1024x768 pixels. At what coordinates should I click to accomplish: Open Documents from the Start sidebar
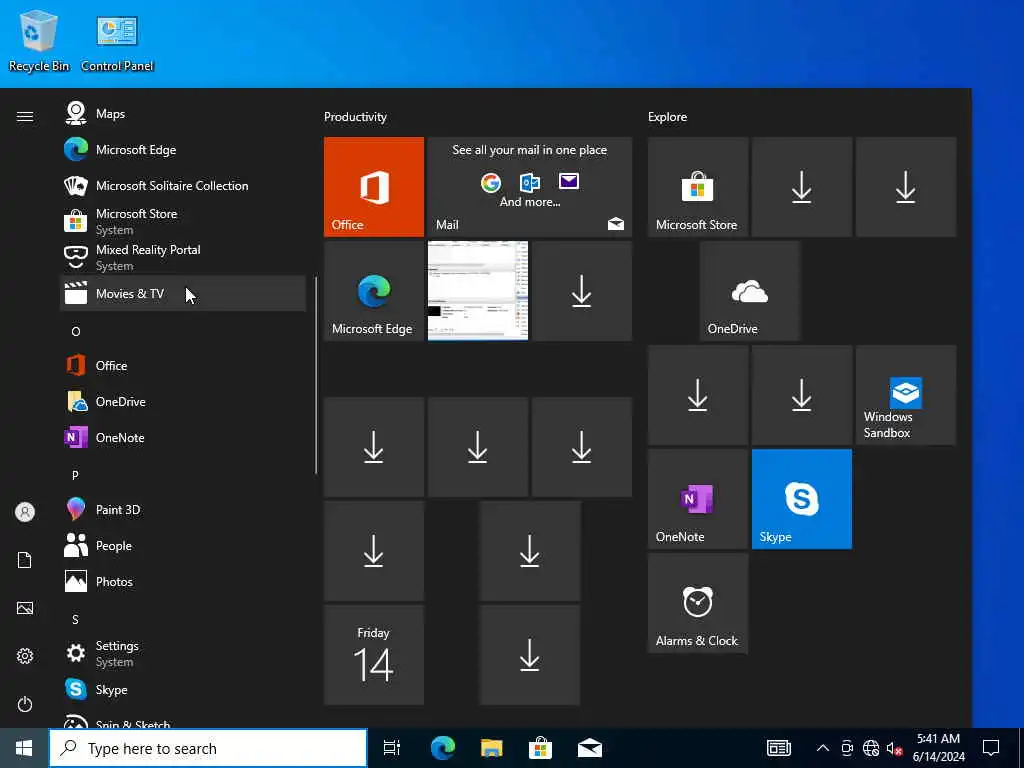25,560
